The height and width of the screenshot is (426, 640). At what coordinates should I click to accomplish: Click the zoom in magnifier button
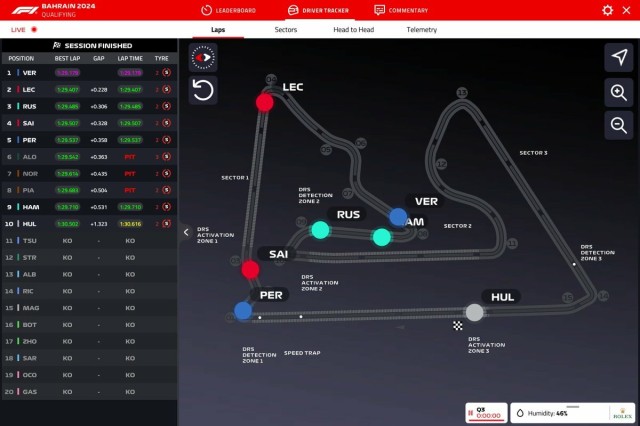[x=619, y=93]
